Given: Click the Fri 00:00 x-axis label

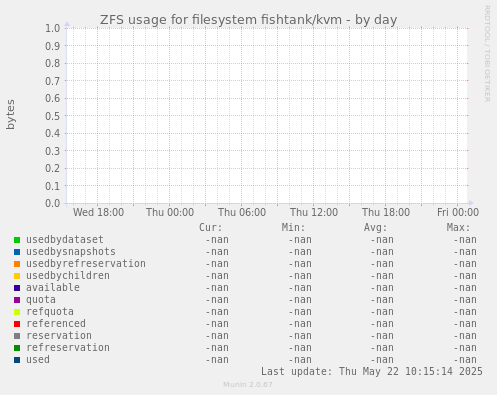Looking at the screenshot, I should pos(458,212).
